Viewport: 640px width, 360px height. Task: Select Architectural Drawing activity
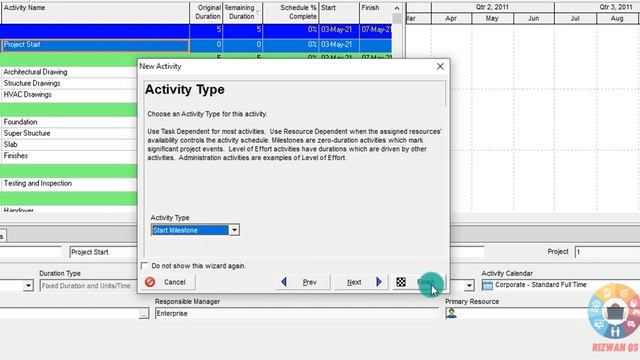(36, 72)
